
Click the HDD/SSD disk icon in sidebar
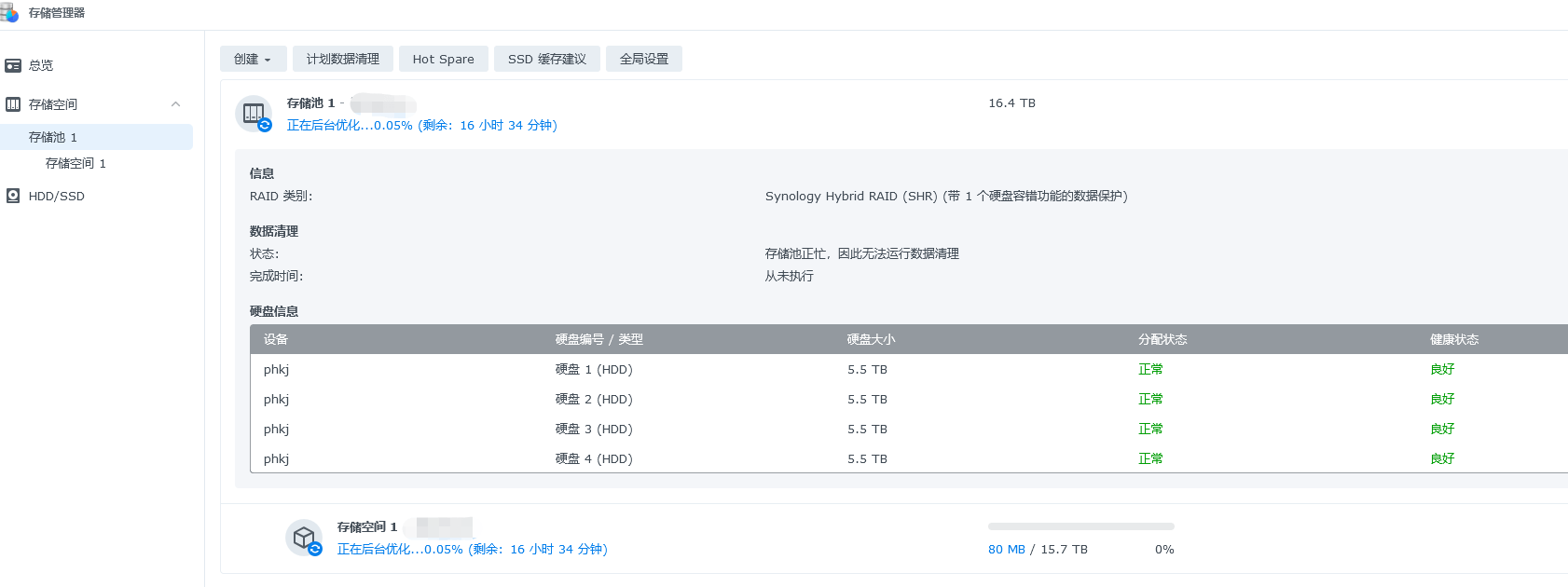pos(13,196)
